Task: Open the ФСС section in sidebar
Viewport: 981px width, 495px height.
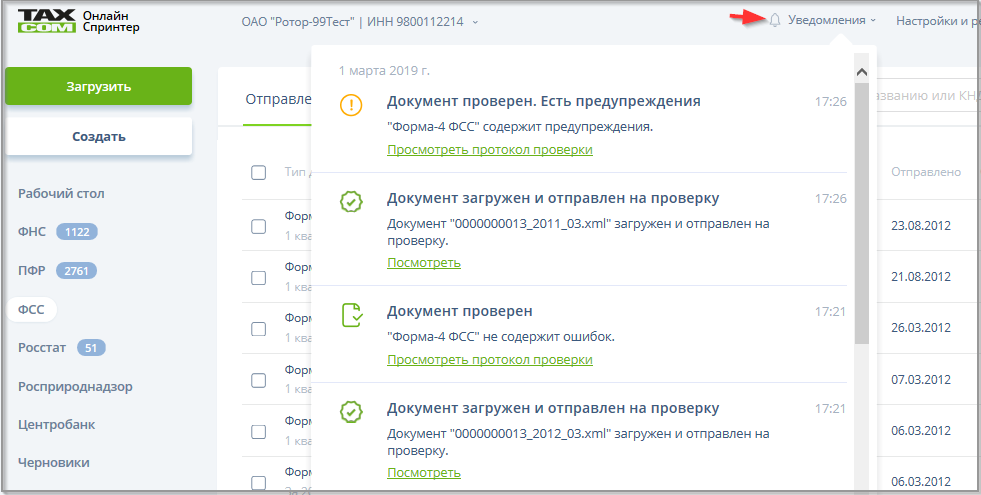Action: [31, 310]
